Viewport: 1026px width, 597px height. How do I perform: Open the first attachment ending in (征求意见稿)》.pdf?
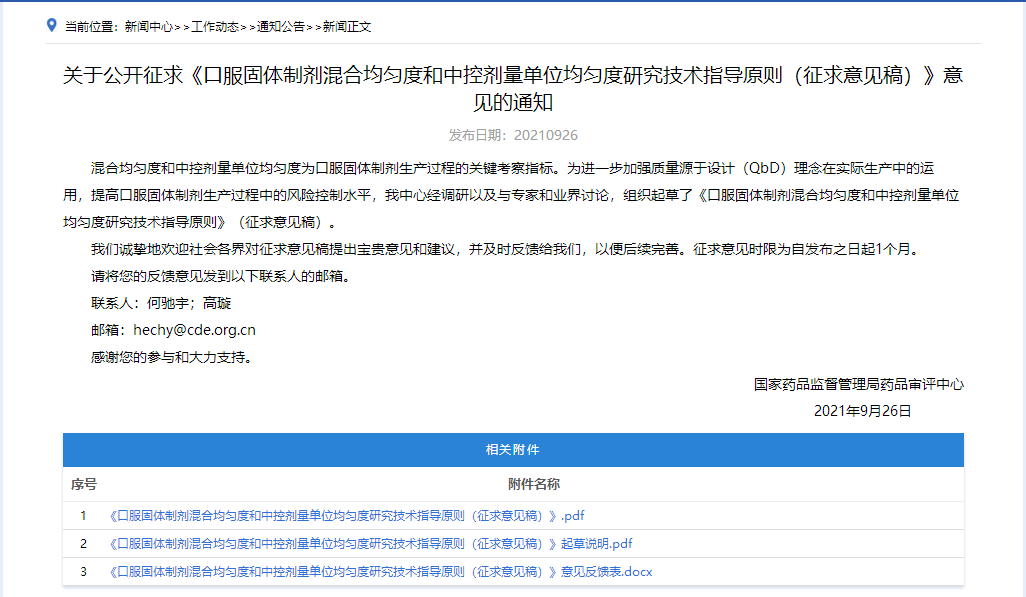(346, 516)
